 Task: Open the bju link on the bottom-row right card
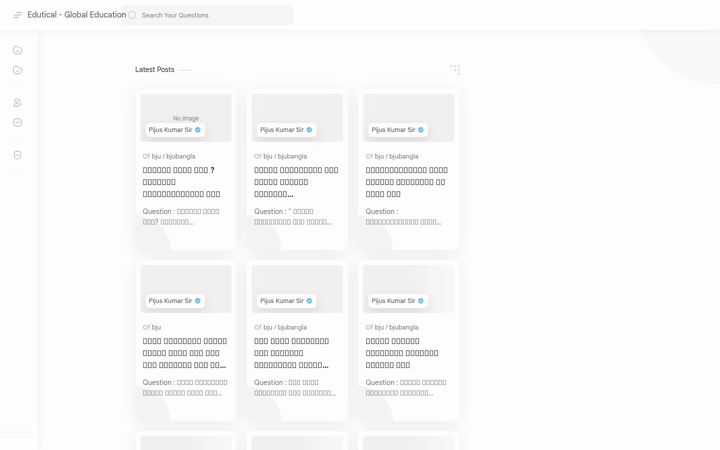click(379, 327)
